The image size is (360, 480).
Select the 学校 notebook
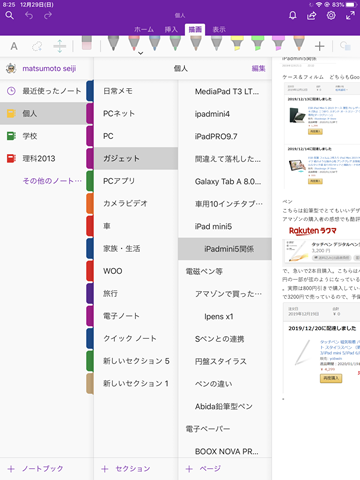click(43, 136)
